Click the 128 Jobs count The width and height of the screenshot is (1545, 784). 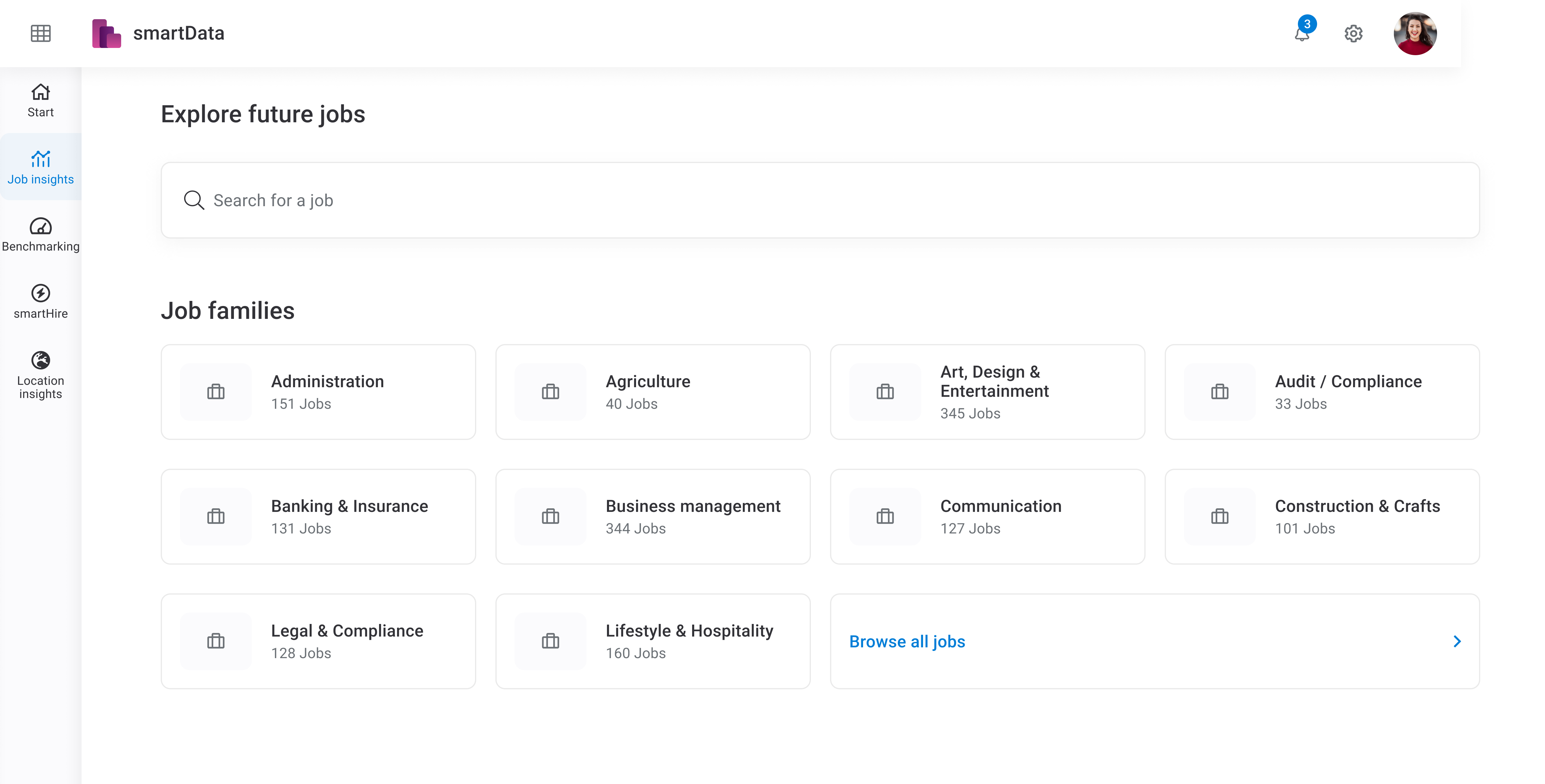point(301,653)
